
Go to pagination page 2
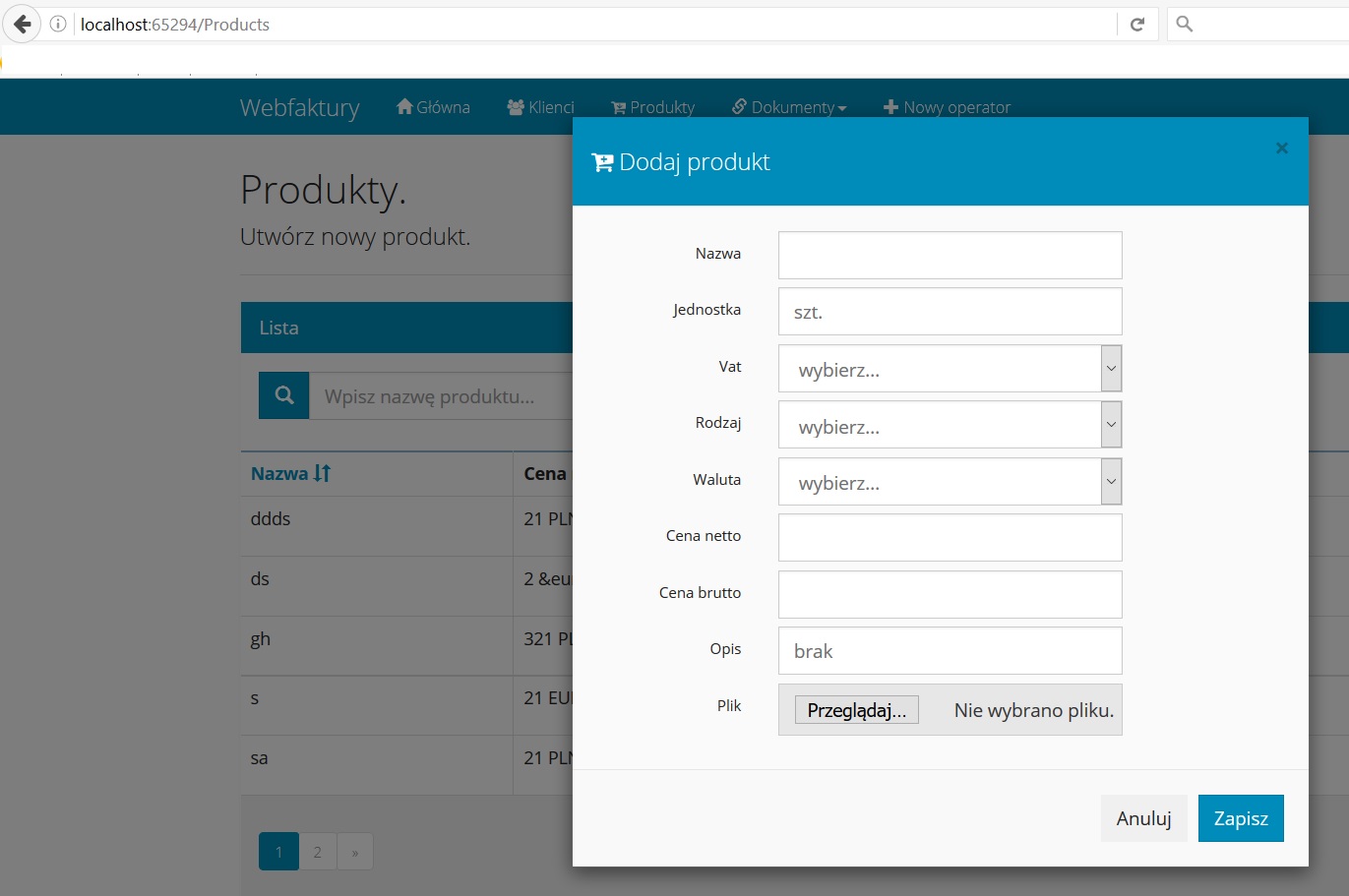coord(317,852)
